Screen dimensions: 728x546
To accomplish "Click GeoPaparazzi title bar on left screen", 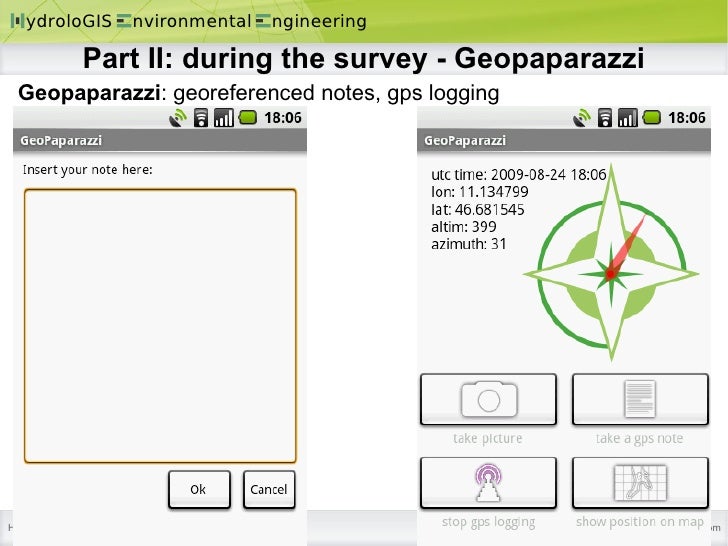I will 160,140.
